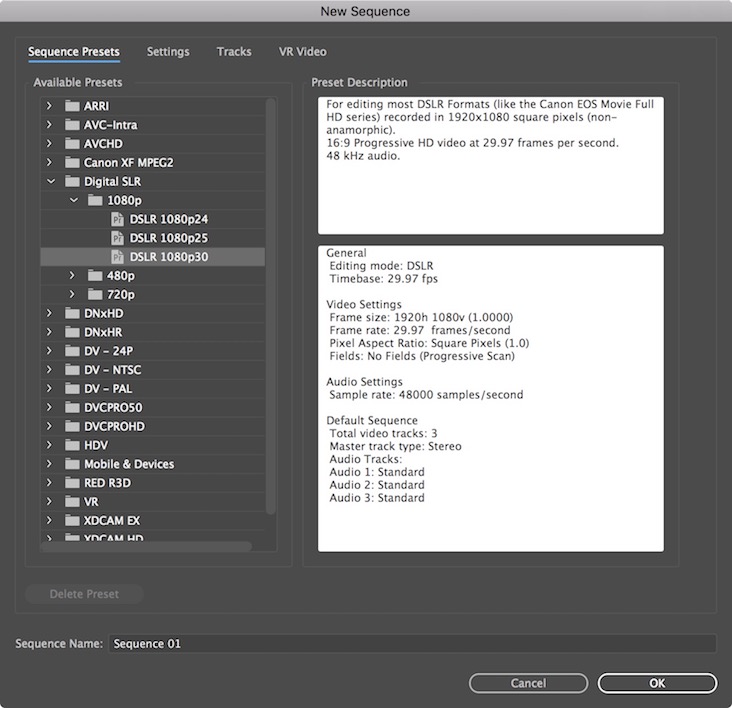Click the 1080p folder icon

pos(95,200)
